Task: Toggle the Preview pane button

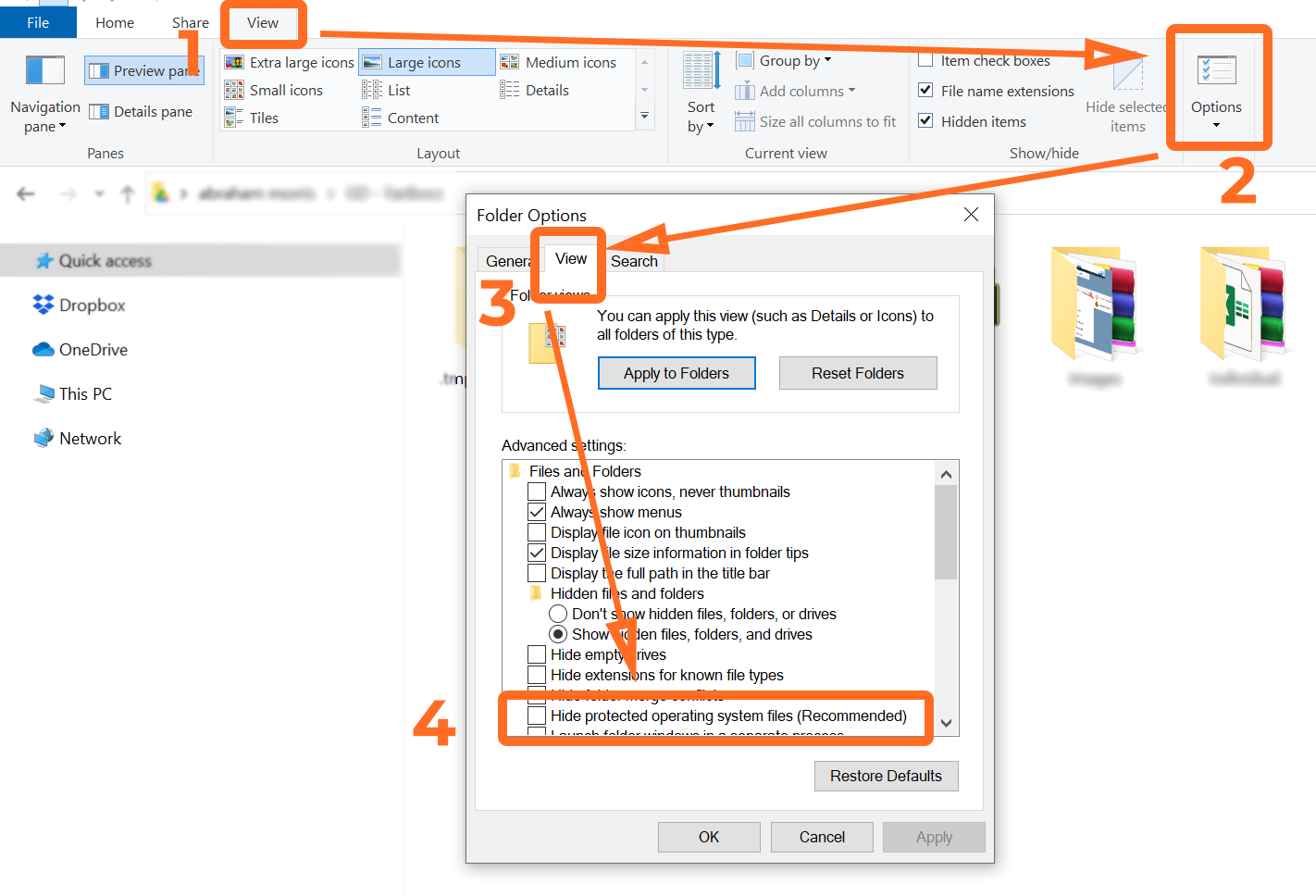Action: (143, 70)
